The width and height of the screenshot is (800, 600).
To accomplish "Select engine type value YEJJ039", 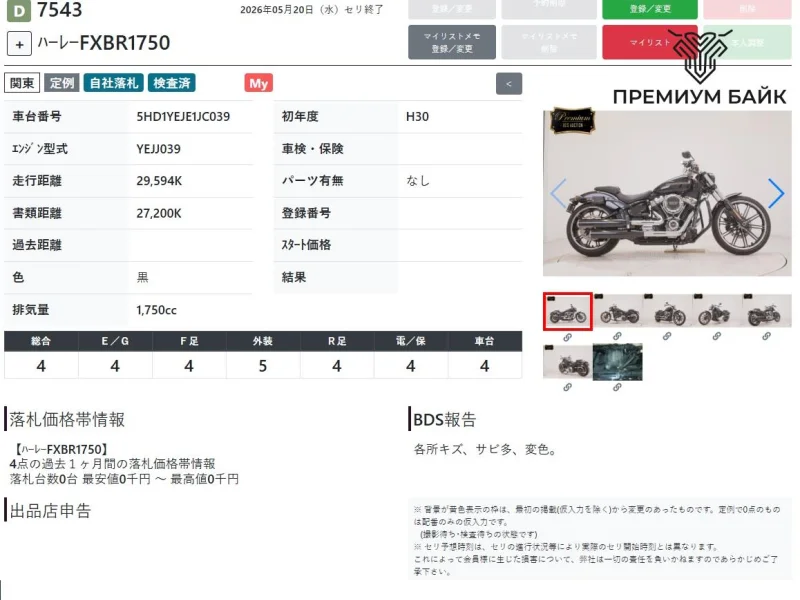I will [158, 149].
